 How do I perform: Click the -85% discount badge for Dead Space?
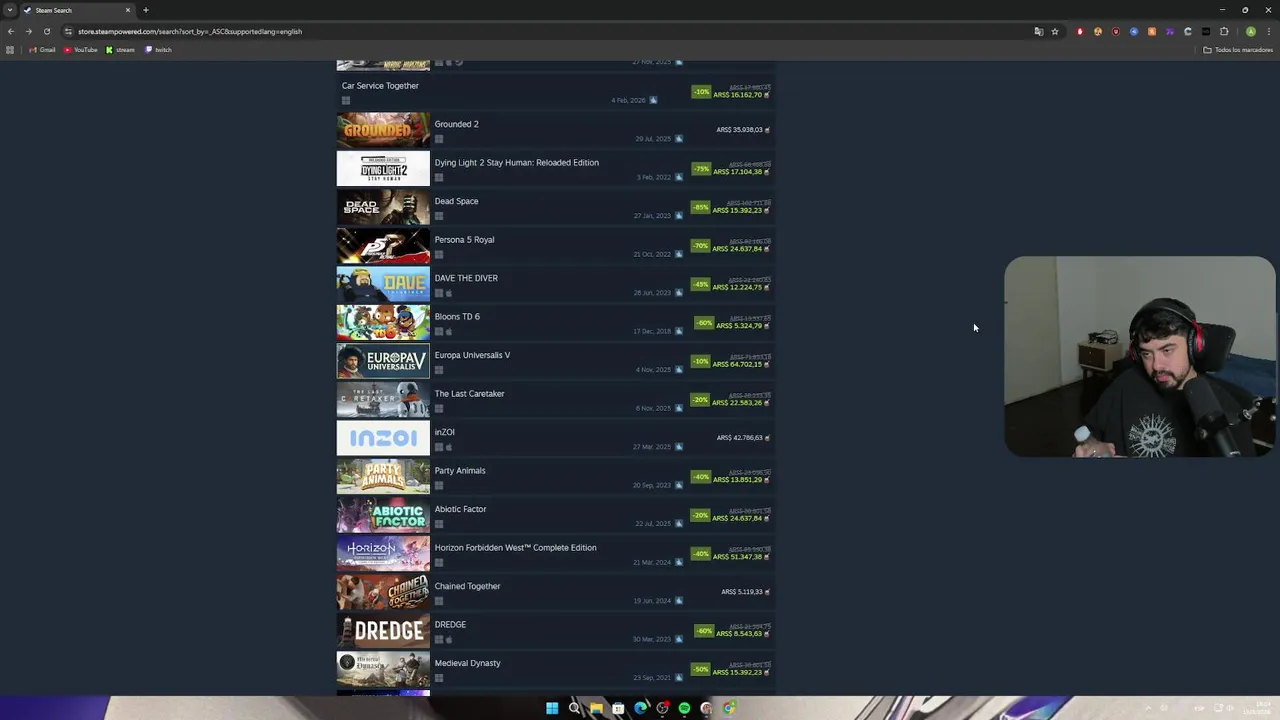(x=701, y=208)
